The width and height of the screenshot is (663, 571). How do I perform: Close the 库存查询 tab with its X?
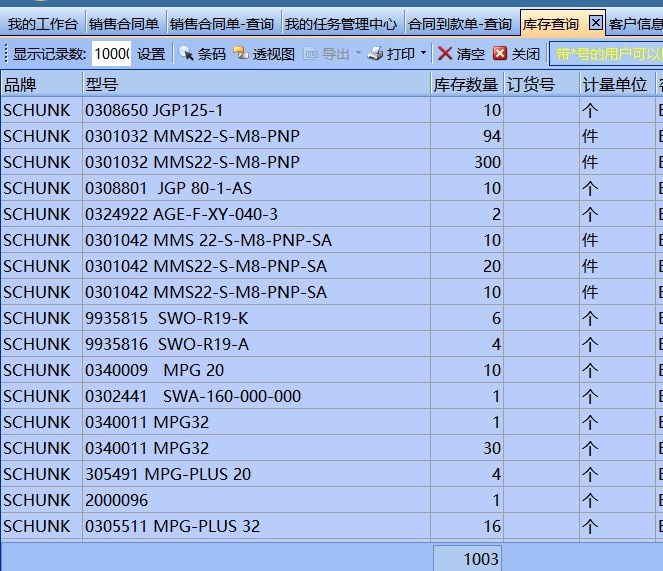point(596,22)
